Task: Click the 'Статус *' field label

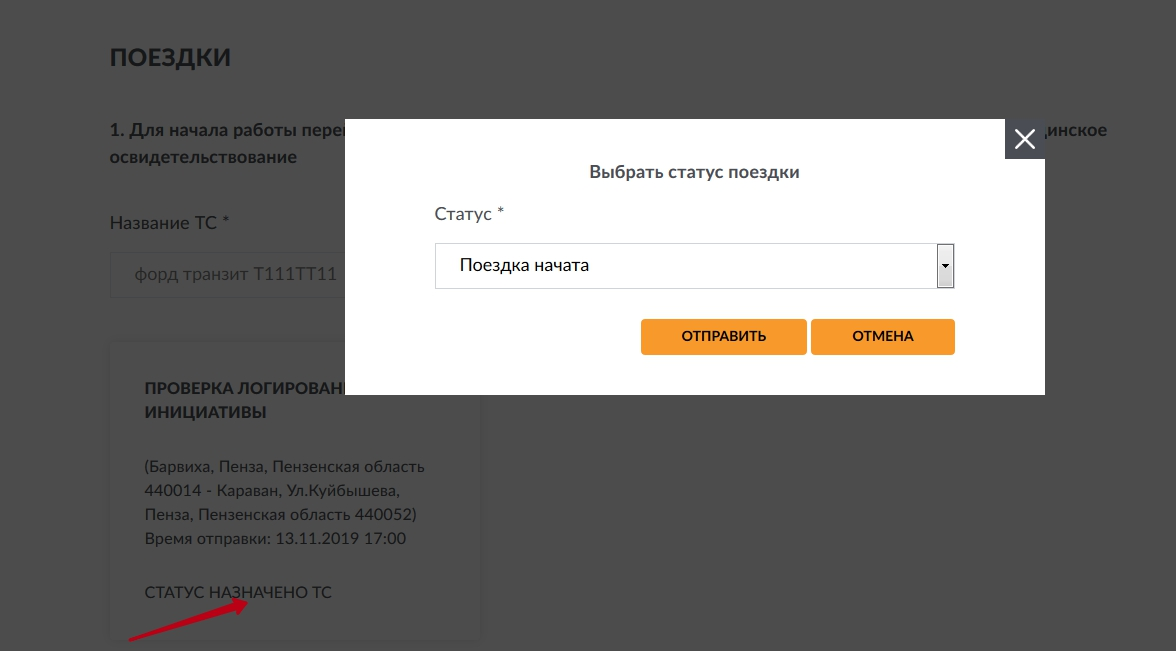Action: (469, 214)
